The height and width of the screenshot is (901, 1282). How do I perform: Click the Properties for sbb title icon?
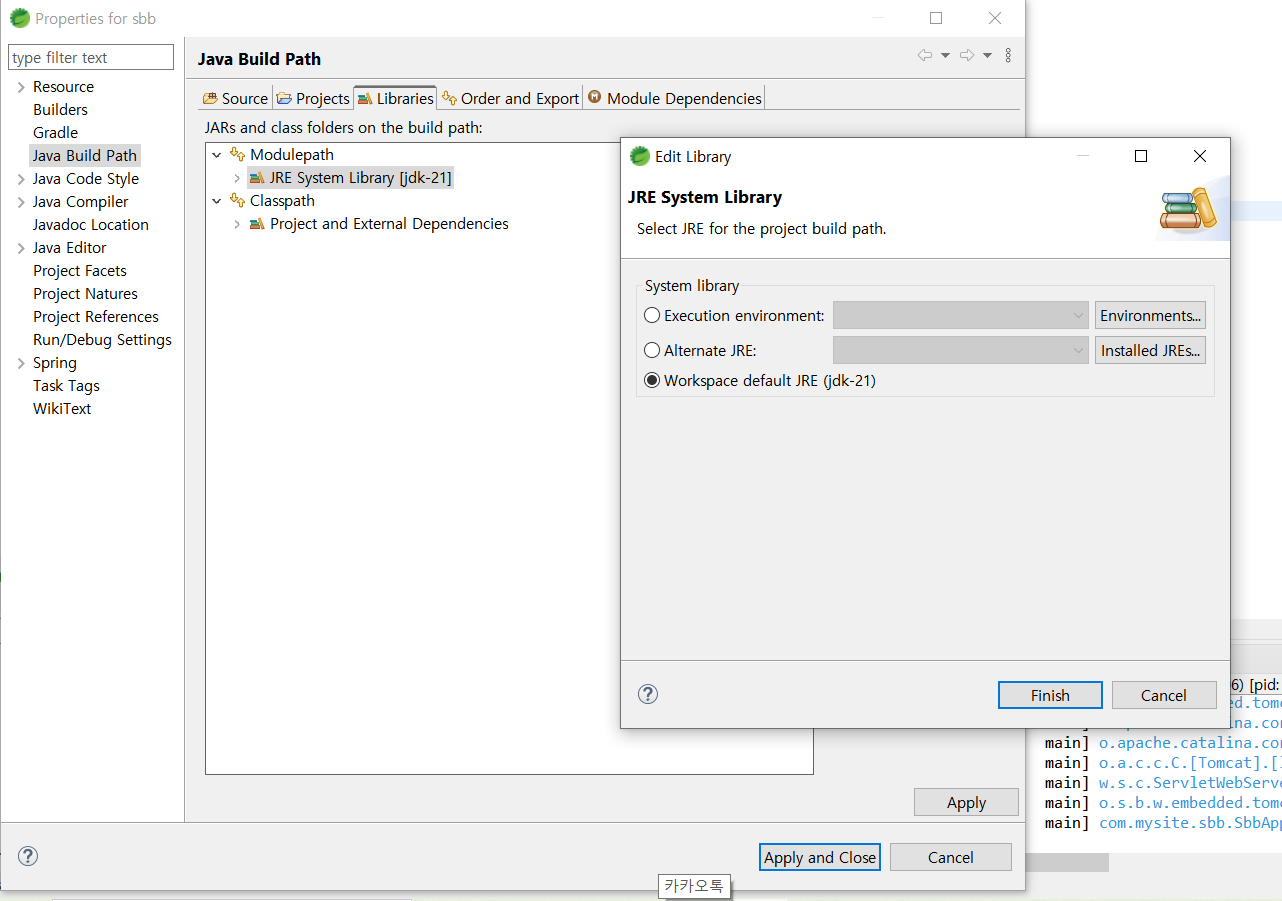pyautogui.click(x=20, y=18)
